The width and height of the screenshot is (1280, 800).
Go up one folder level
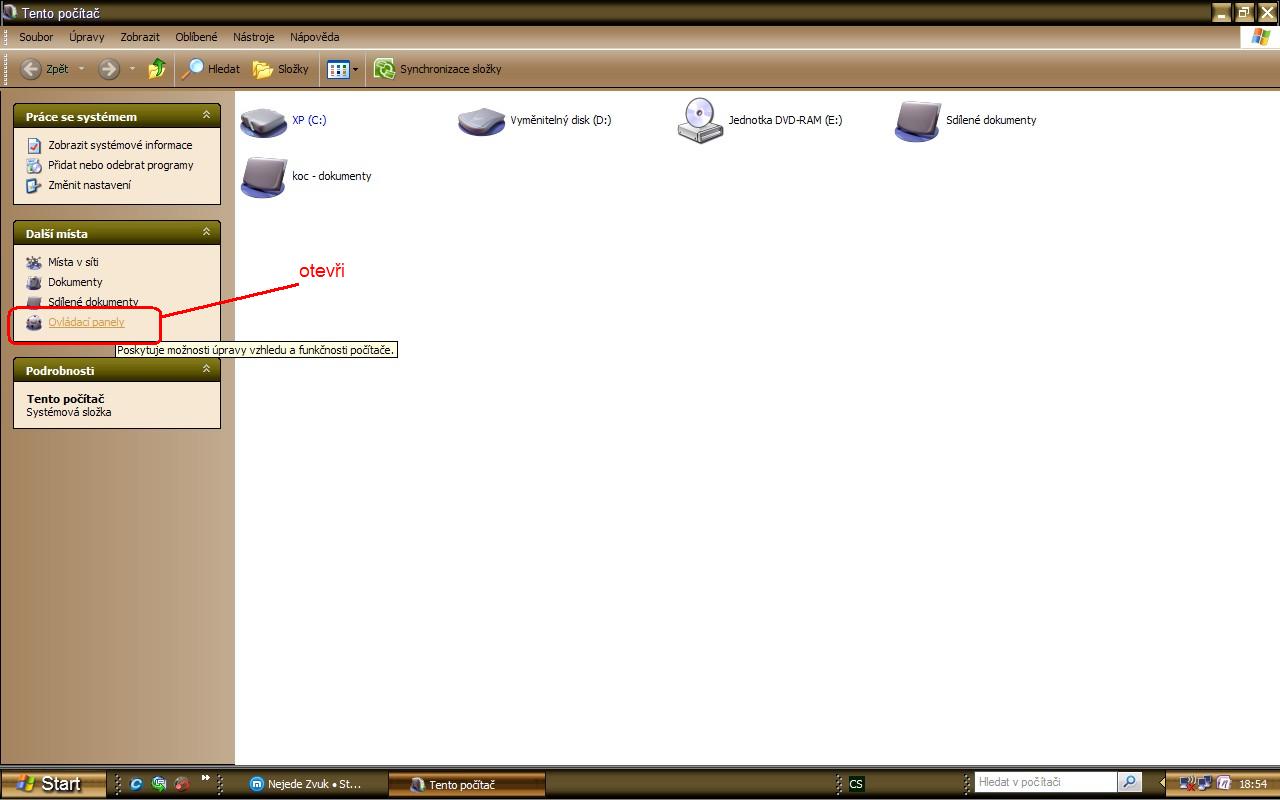[157, 69]
